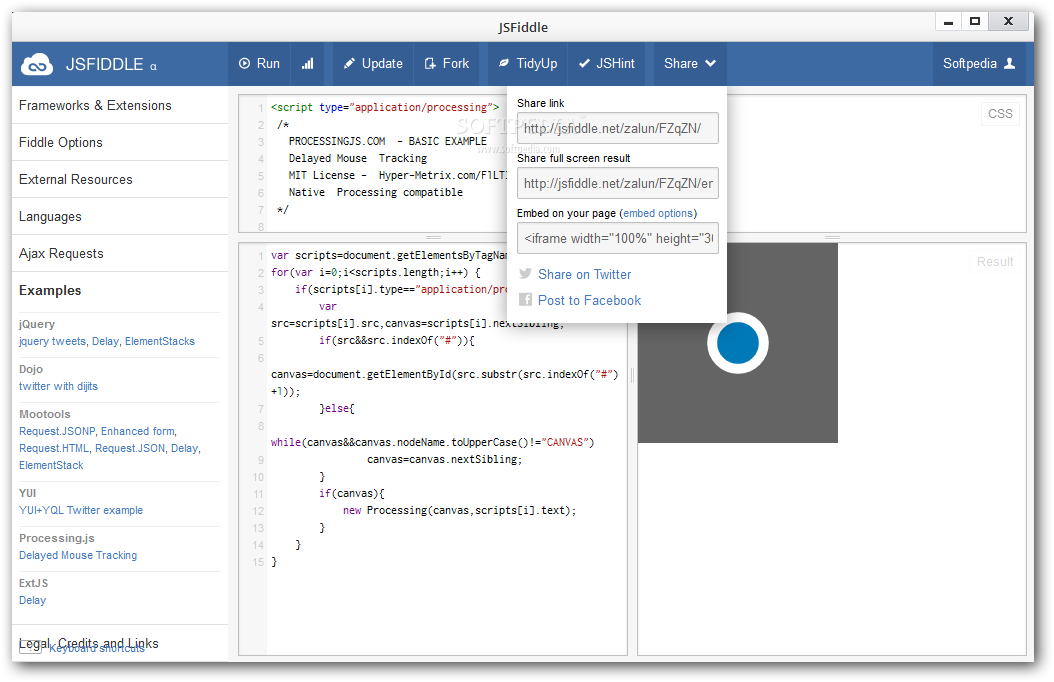The height and width of the screenshot is (682, 1054).
Task: Open the embed options link
Action: click(x=658, y=213)
